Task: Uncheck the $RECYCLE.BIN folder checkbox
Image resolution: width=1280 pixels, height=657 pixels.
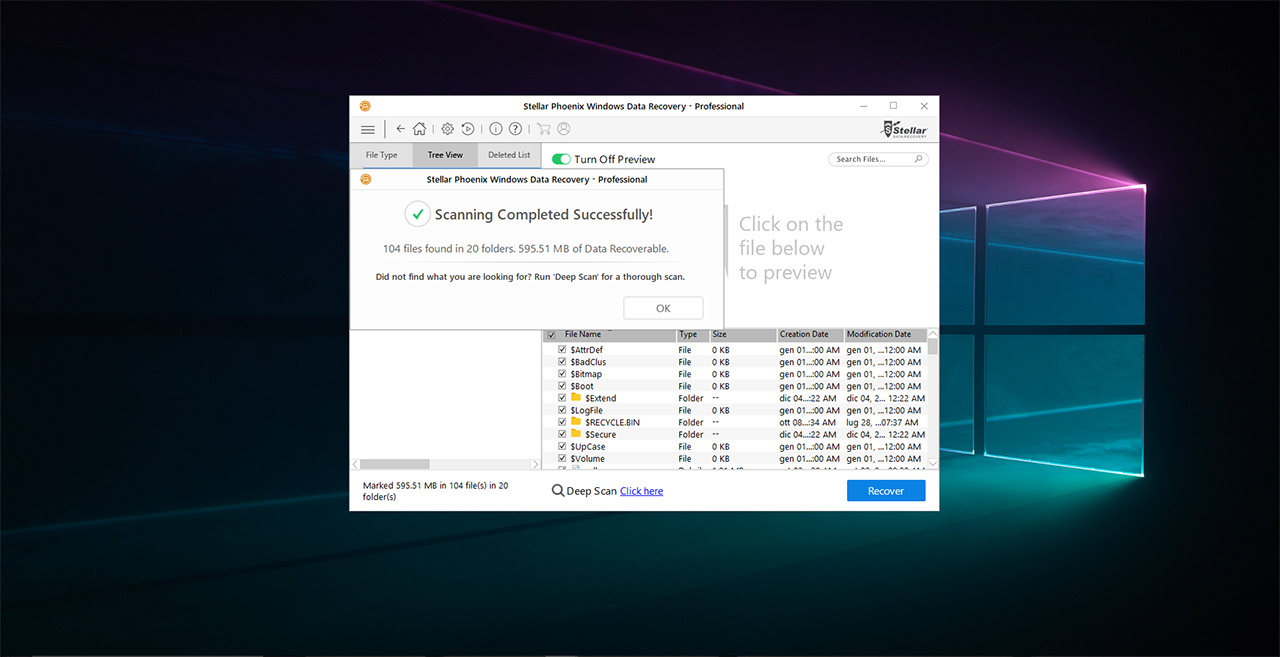Action: click(x=562, y=422)
